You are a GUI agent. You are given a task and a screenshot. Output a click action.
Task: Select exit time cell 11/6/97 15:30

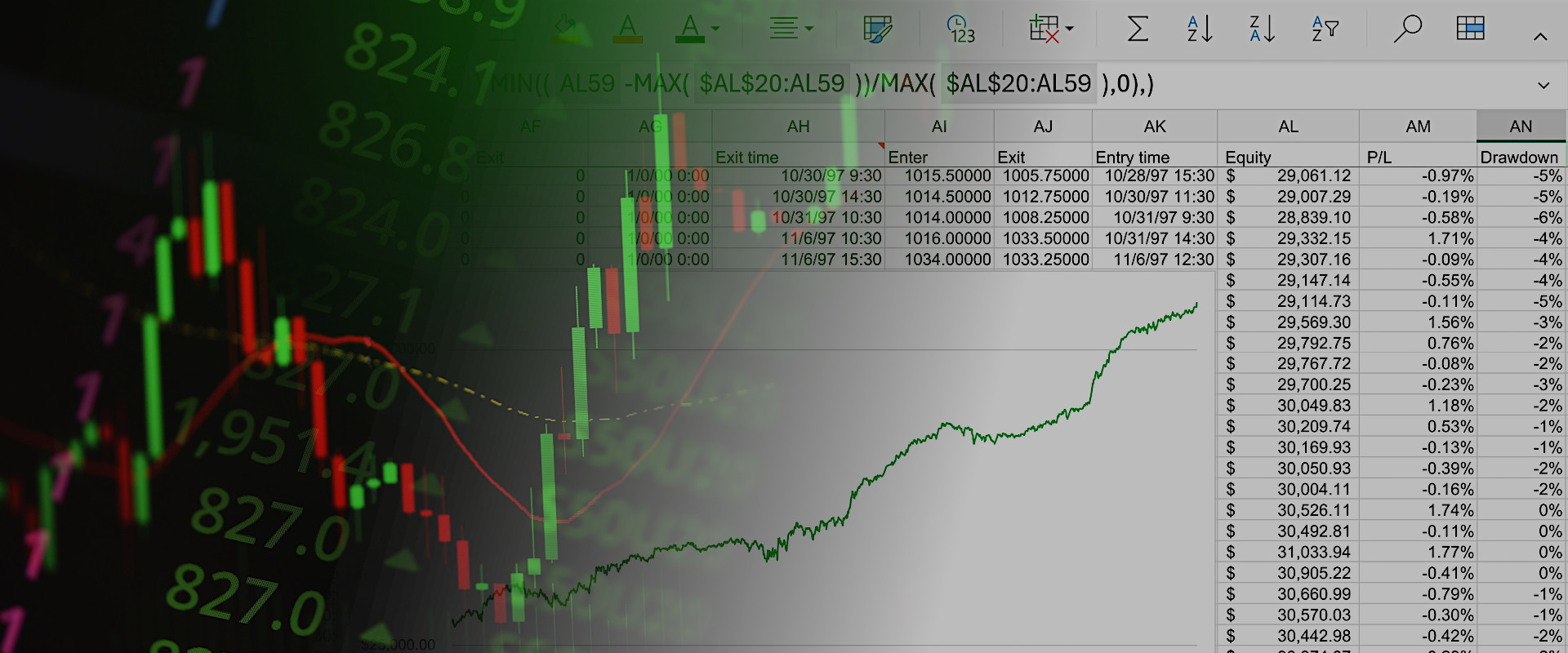pyautogui.click(x=798, y=260)
